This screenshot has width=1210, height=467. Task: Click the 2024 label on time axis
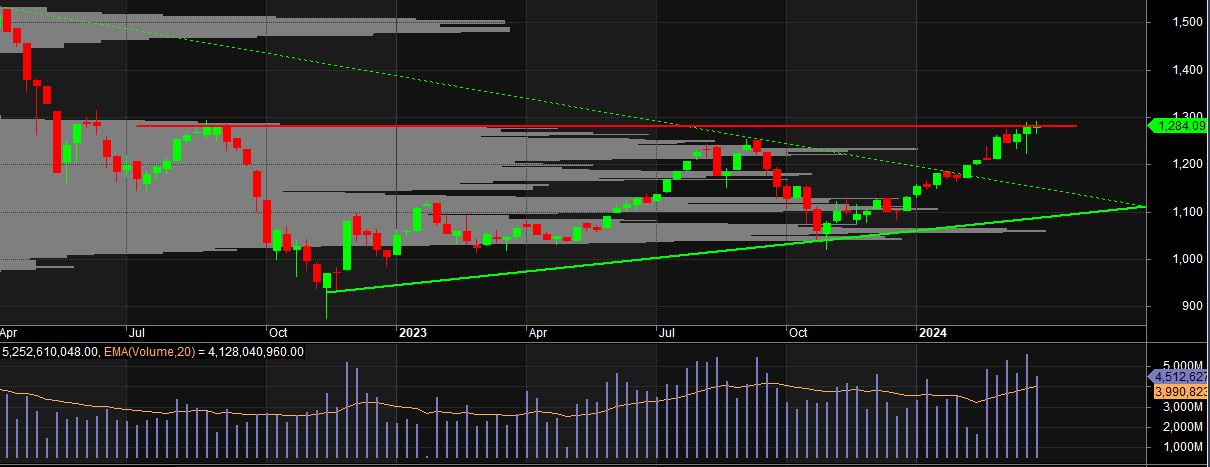(933, 332)
